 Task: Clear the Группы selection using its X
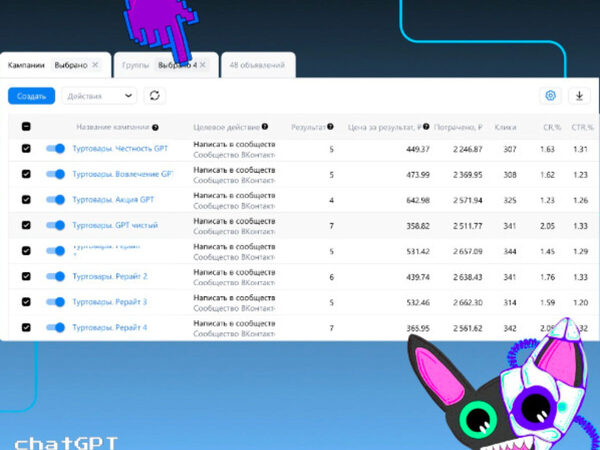(203, 65)
